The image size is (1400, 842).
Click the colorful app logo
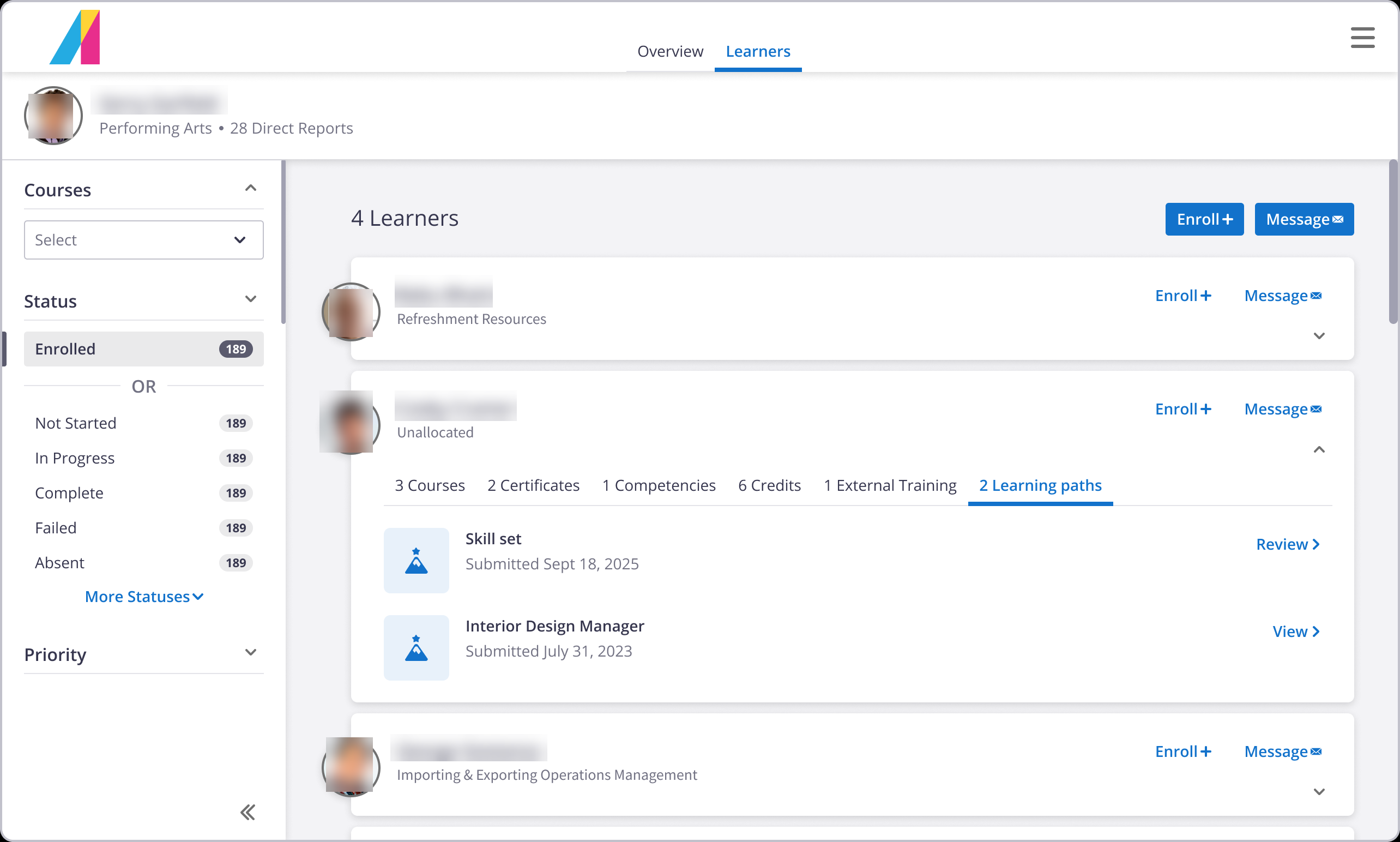point(74,37)
